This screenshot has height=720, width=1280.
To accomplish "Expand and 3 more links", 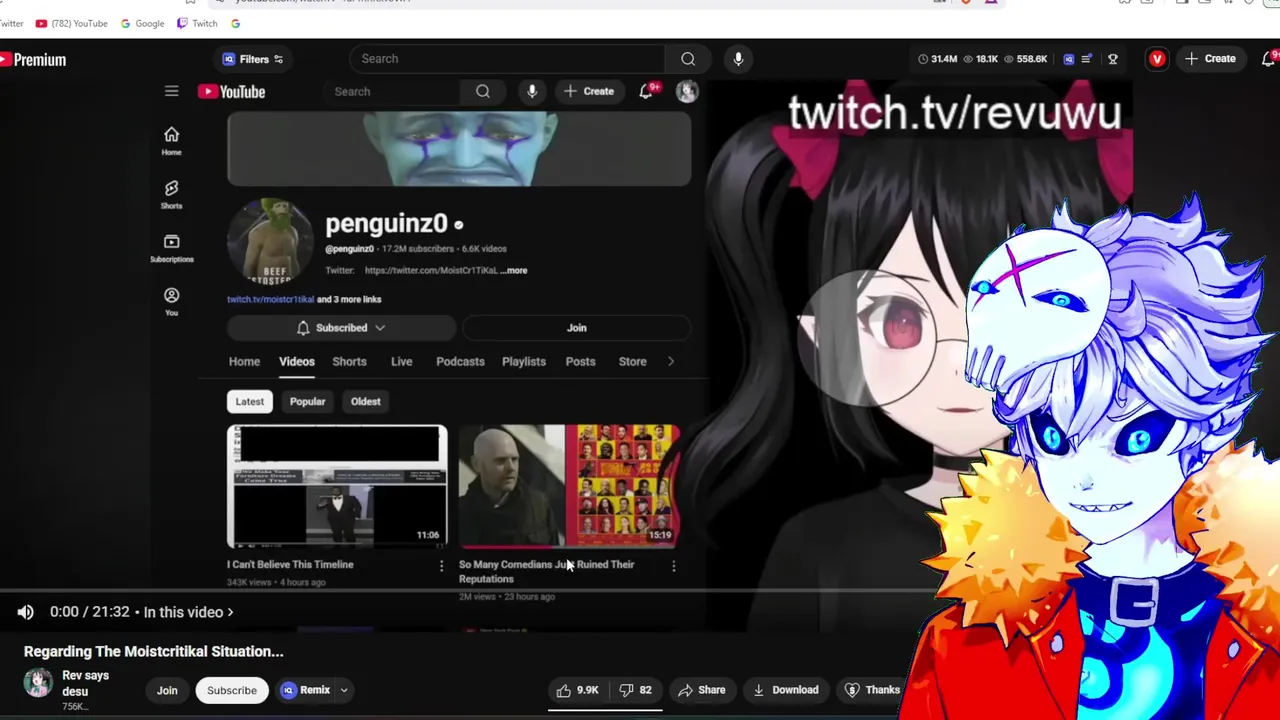I will tap(349, 299).
